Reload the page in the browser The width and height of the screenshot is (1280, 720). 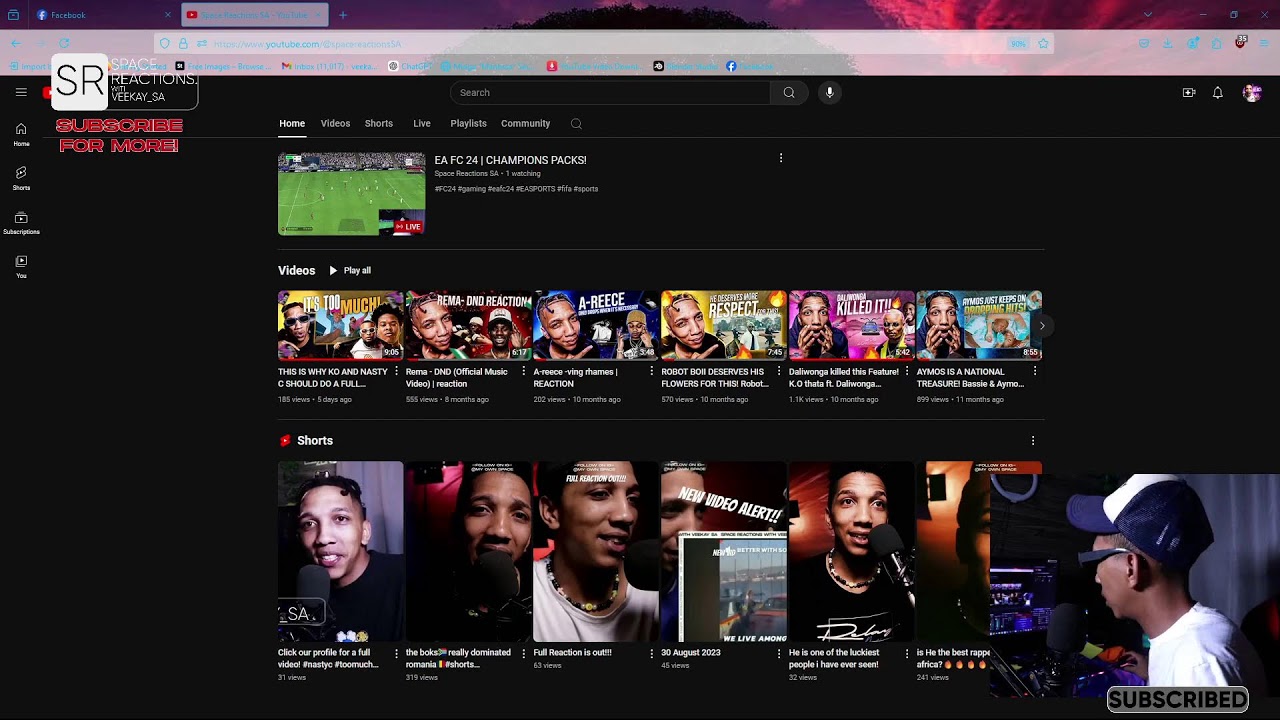pyautogui.click(x=64, y=44)
